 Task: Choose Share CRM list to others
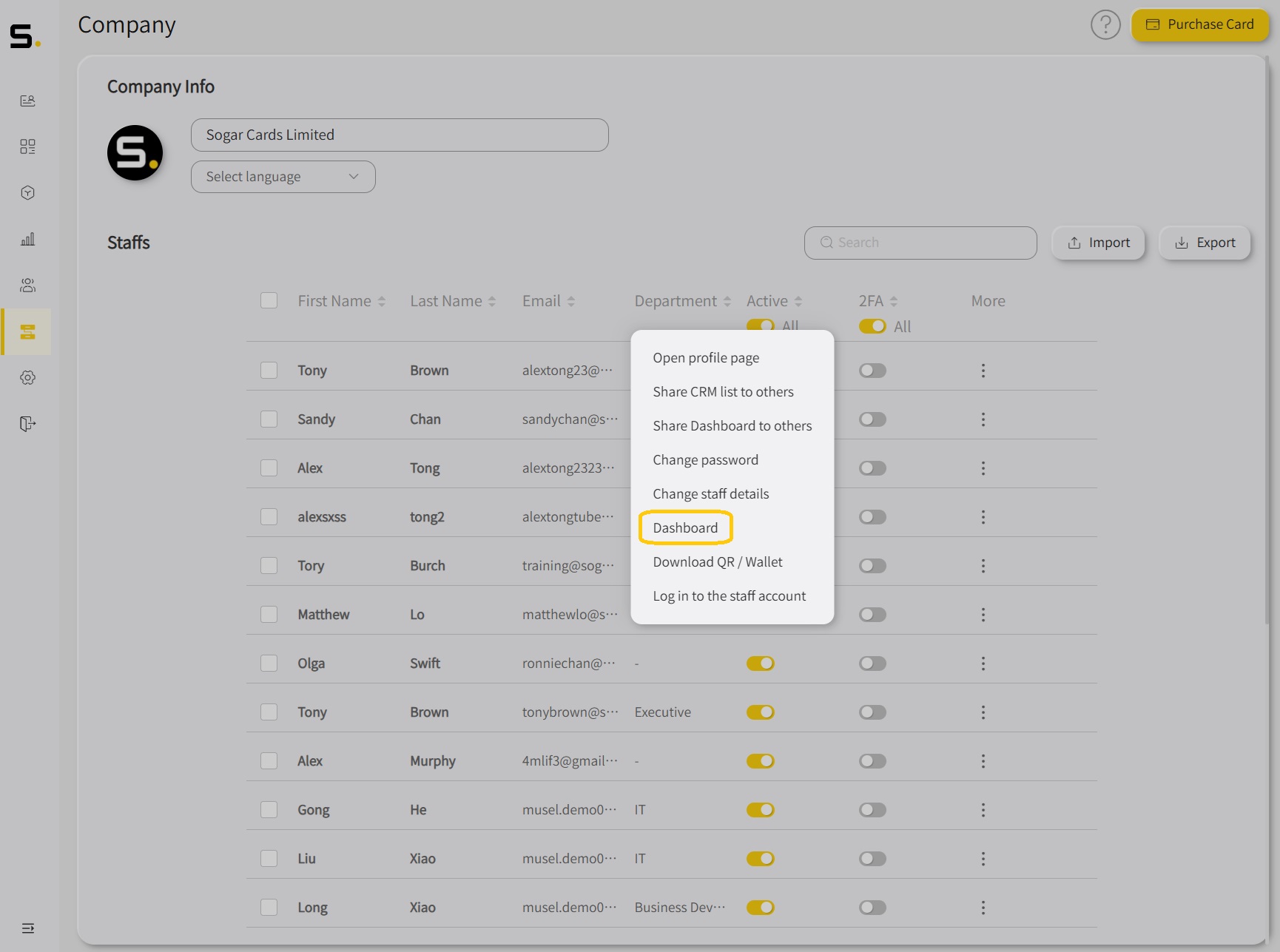coord(732,392)
